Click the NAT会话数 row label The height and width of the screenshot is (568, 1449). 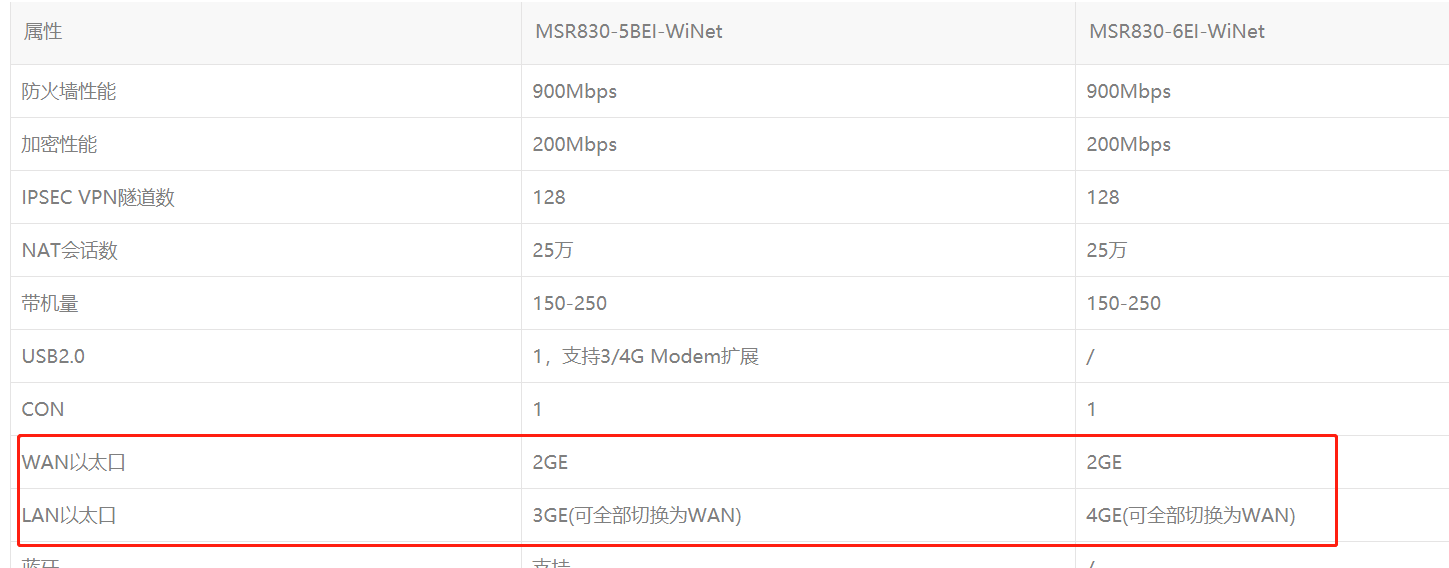[70, 250]
